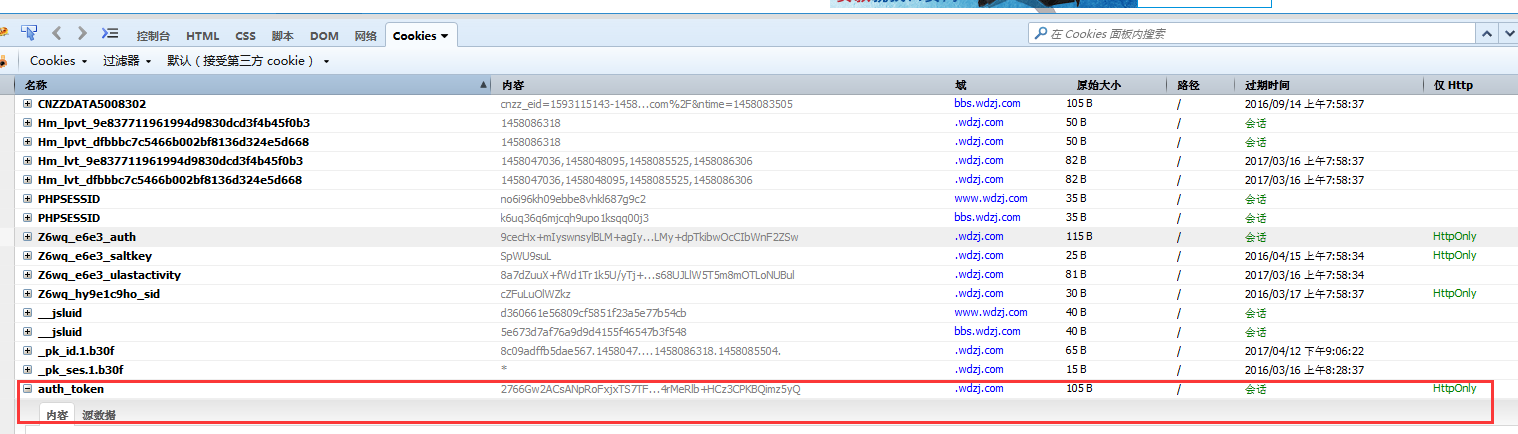This screenshot has height=434, width=1518.
Task: Go back with the left arrow icon
Action: 57,34
